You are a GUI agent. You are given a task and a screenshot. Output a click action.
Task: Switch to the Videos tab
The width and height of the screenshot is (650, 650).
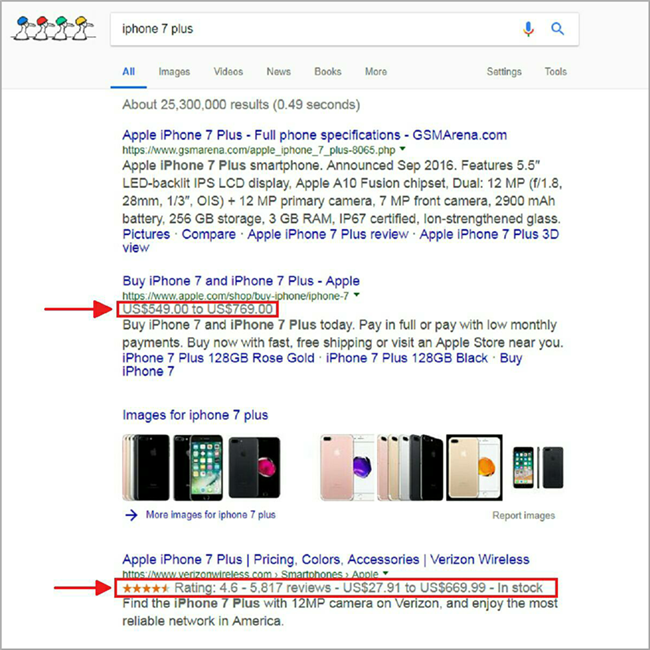pyautogui.click(x=228, y=72)
